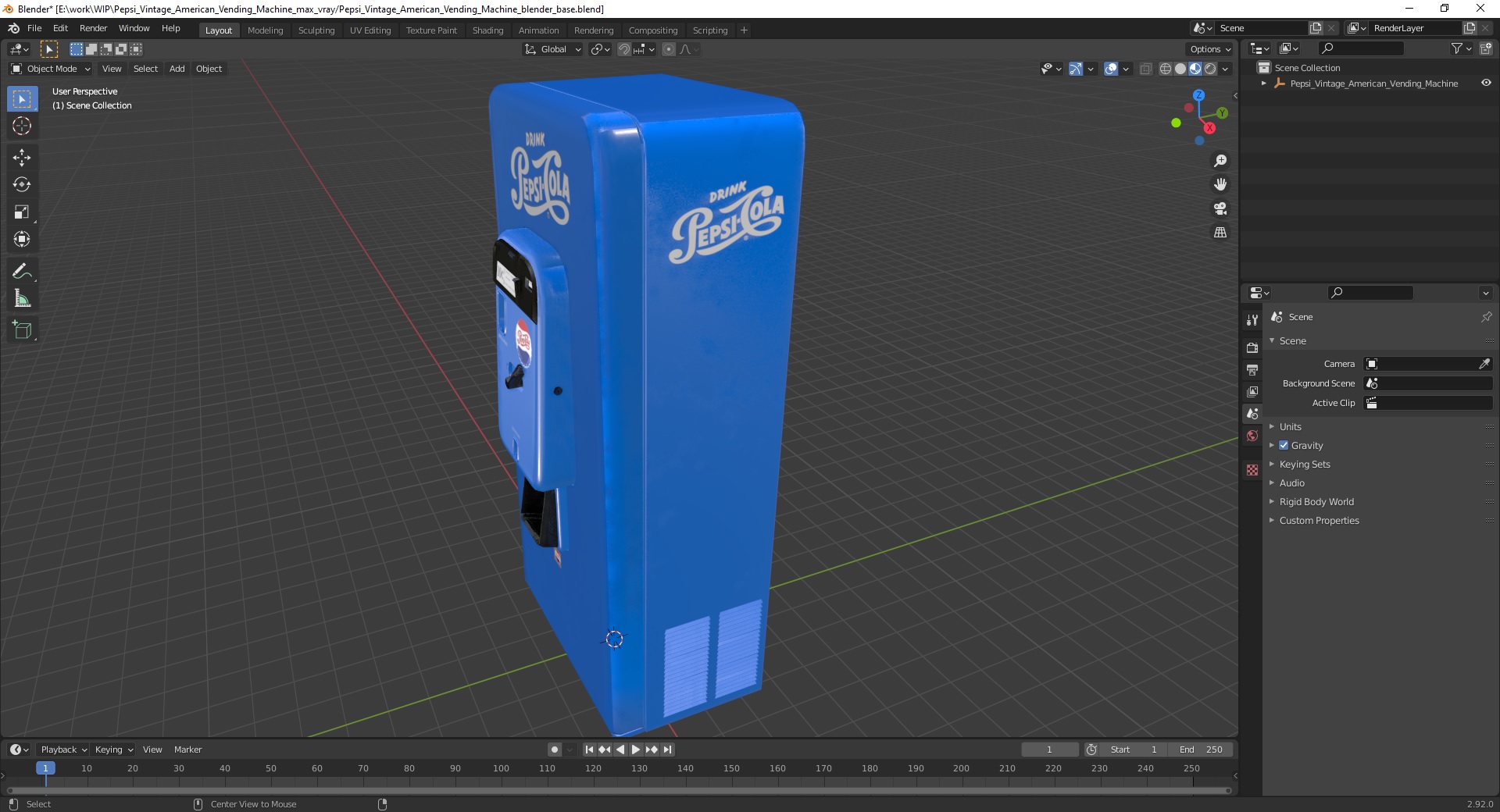The height and width of the screenshot is (812, 1500).
Task: Expand Pepsi_Vintage_American_Vending_Machine collection
Action: (1264, 84)
